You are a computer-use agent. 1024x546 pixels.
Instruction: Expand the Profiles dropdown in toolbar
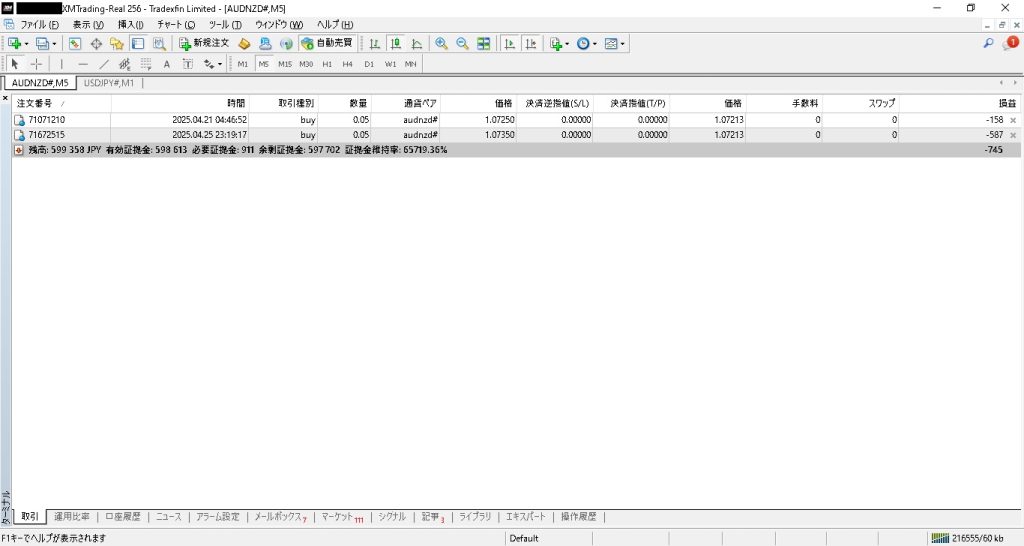[54, 44]
